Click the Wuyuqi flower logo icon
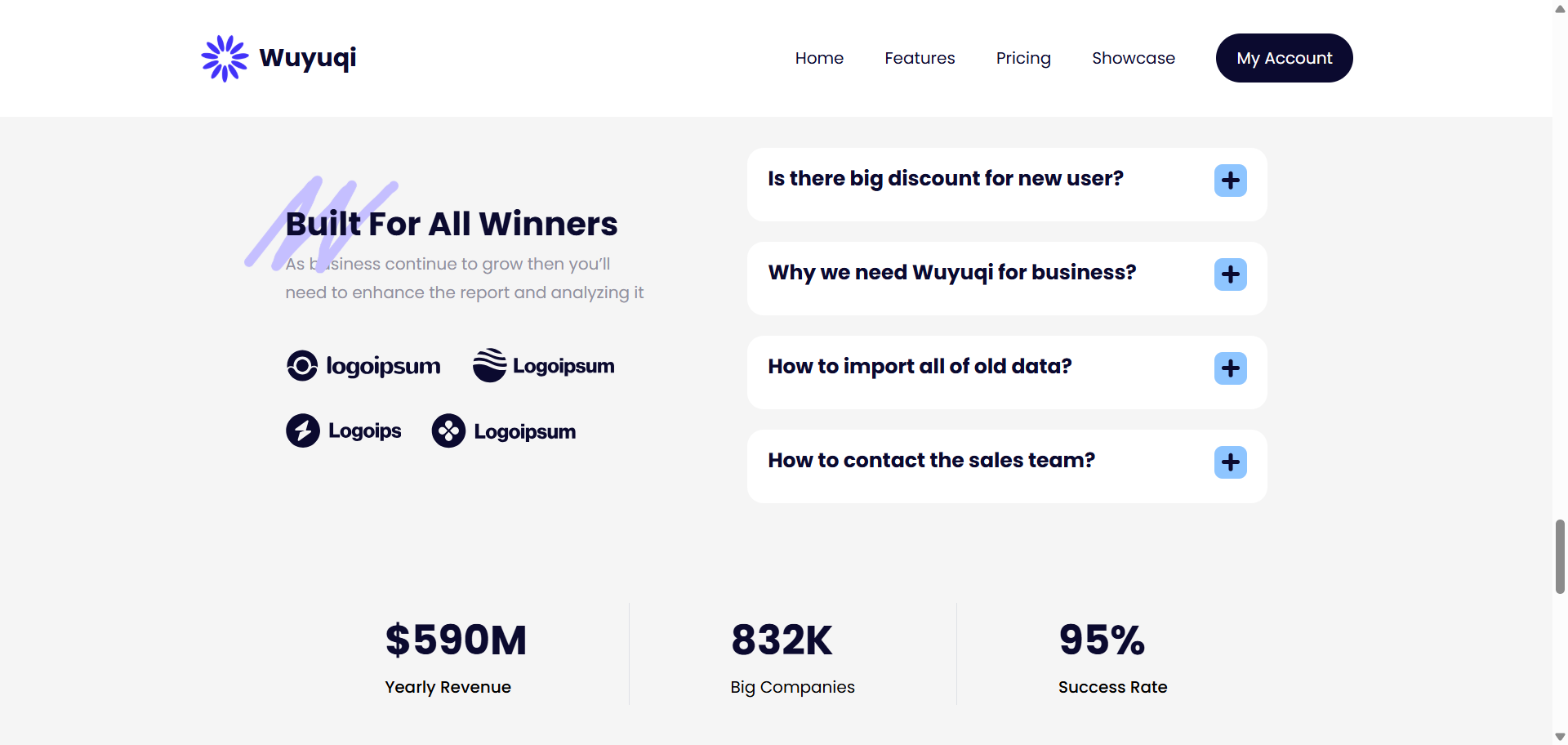Image resolution: width=1568 pixels, height=745 pixels. [225, 58]
